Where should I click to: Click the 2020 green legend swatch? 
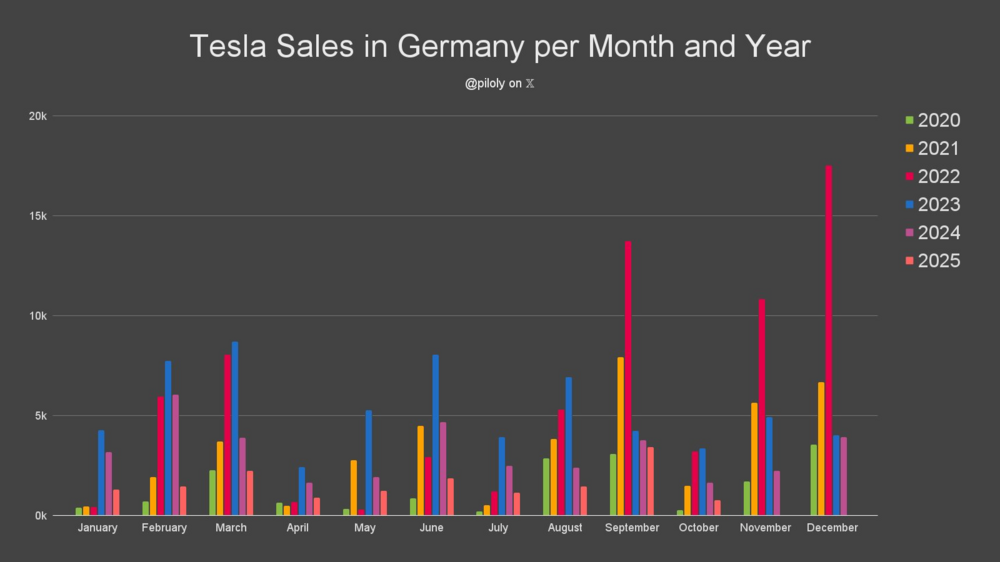(909, 121)
